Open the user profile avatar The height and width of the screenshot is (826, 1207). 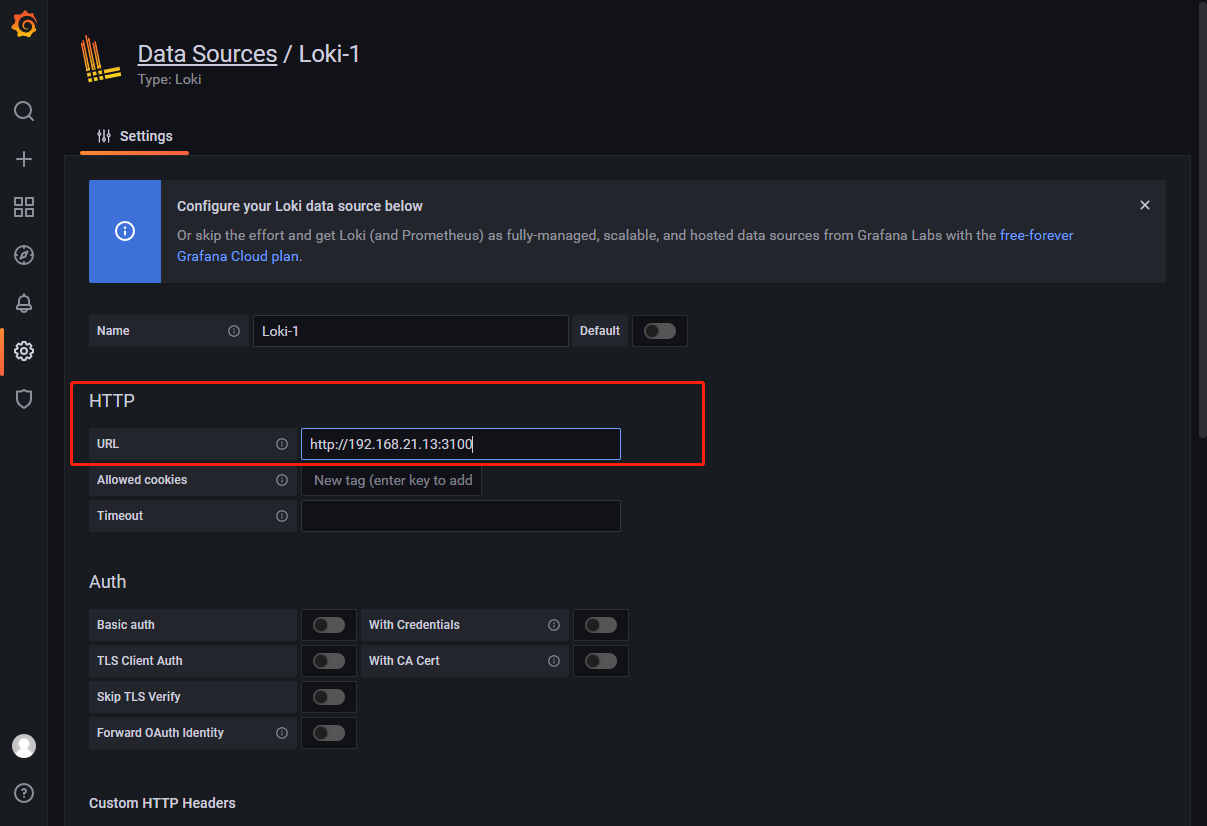point(24,746)
